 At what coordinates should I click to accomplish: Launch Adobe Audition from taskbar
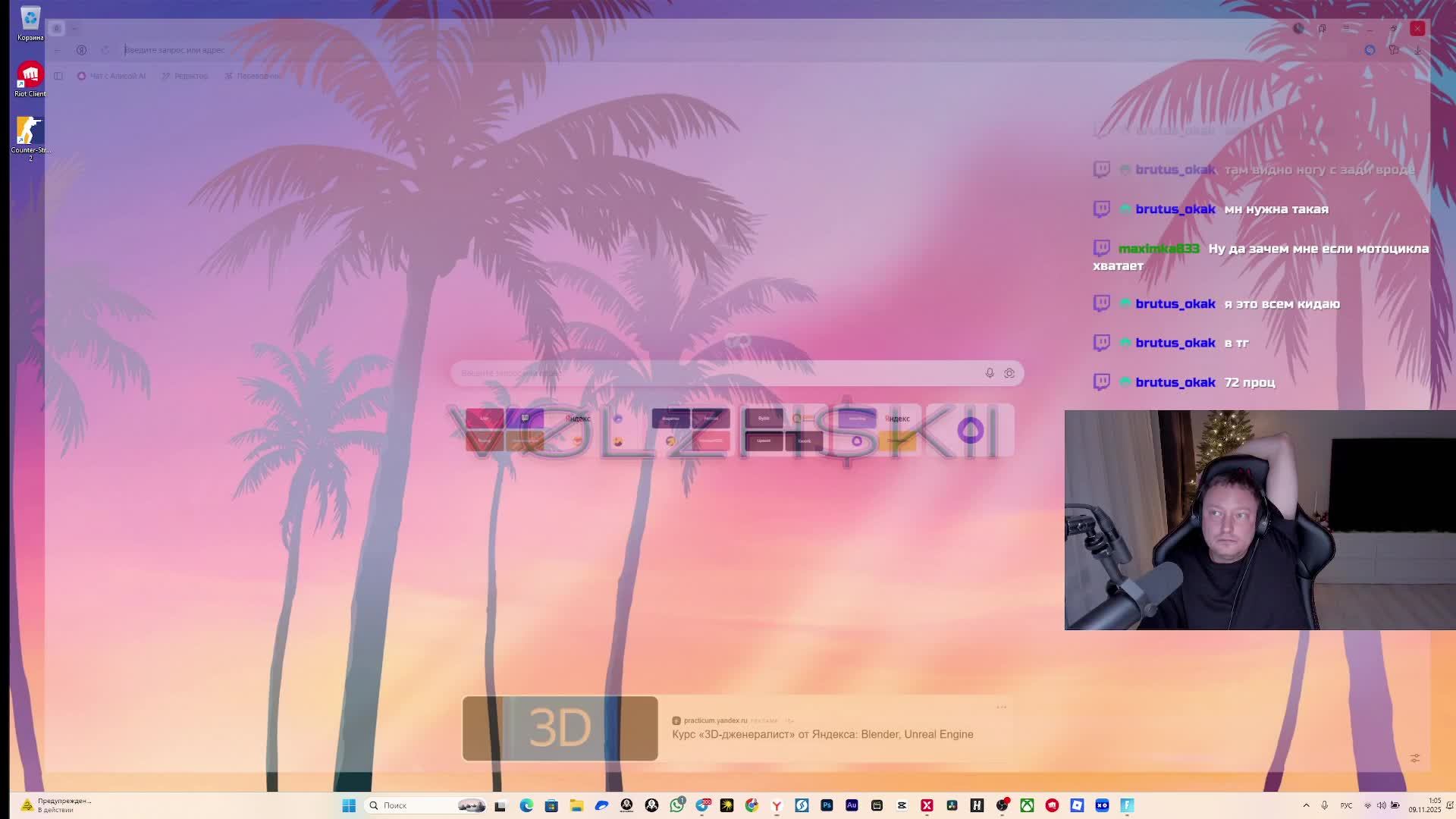852,805
